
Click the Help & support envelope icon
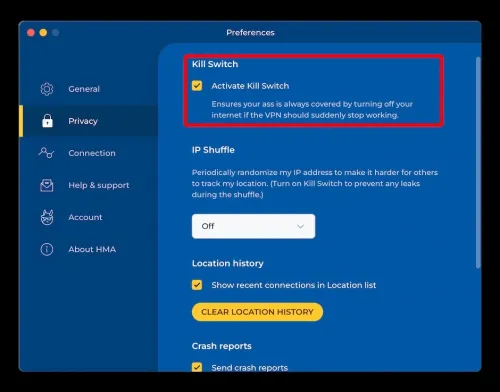[47, 185]
